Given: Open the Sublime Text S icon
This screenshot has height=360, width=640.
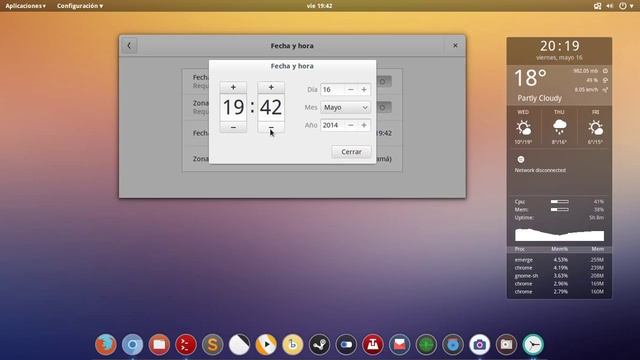Looking at the screenshot, I should (x=213, y=344).
